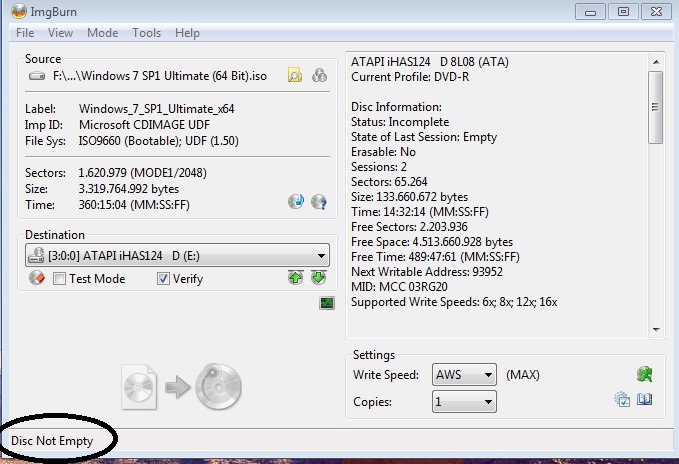Screen dimensions: 679x464
Task: Enable the Test Mode checkbox
Action: (59, 279)
